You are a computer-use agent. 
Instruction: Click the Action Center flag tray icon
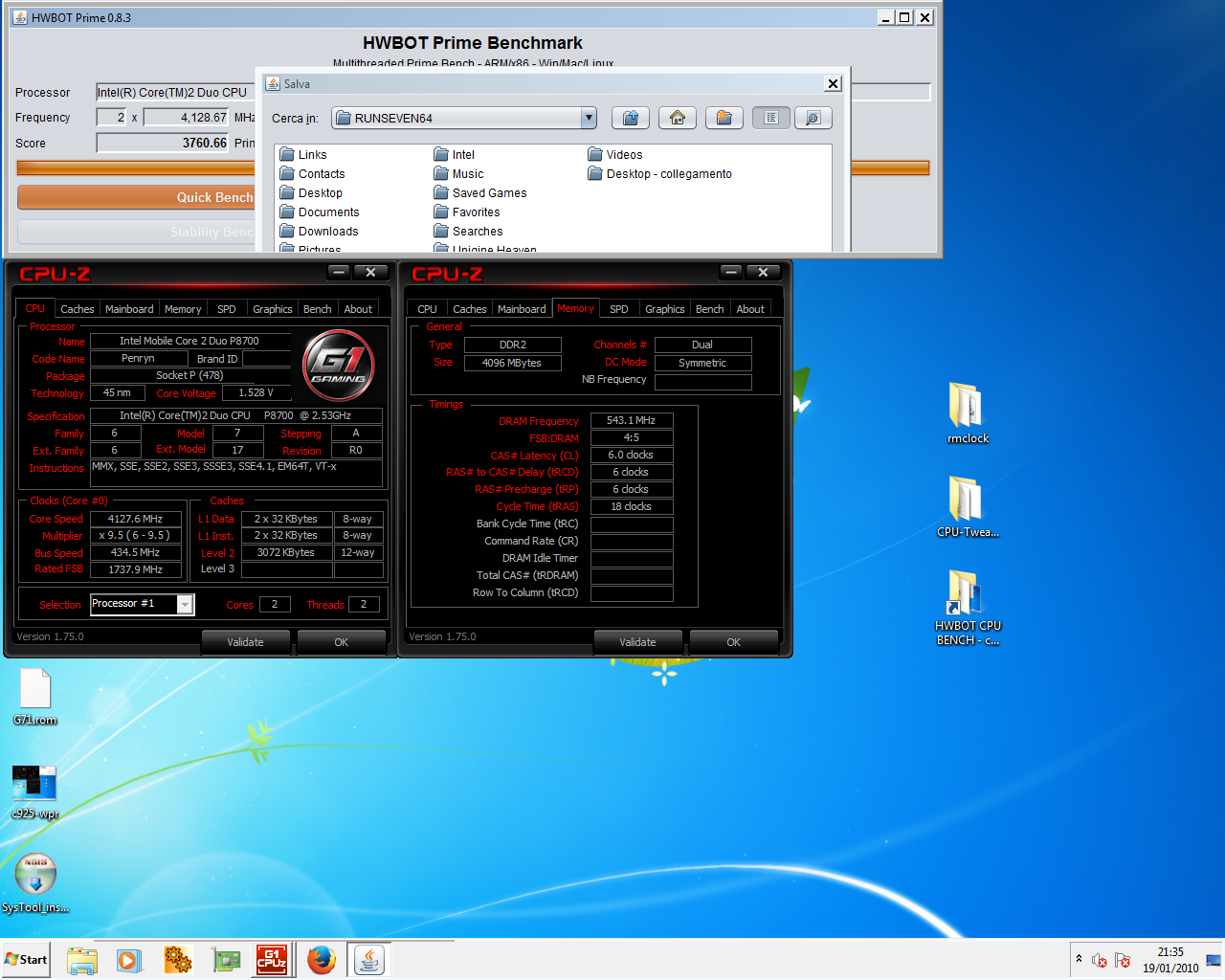point(1123,960)
